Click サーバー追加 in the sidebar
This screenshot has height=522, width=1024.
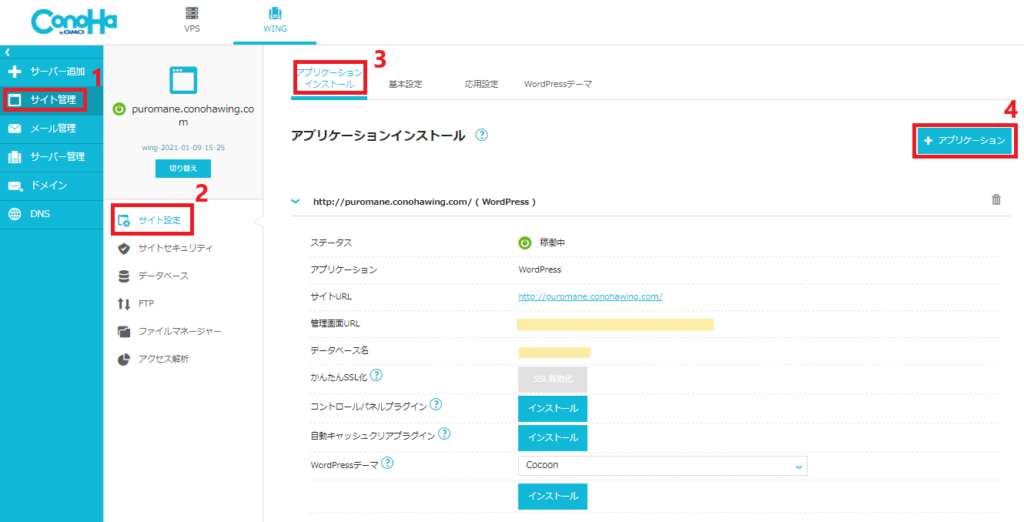(52, 71)
